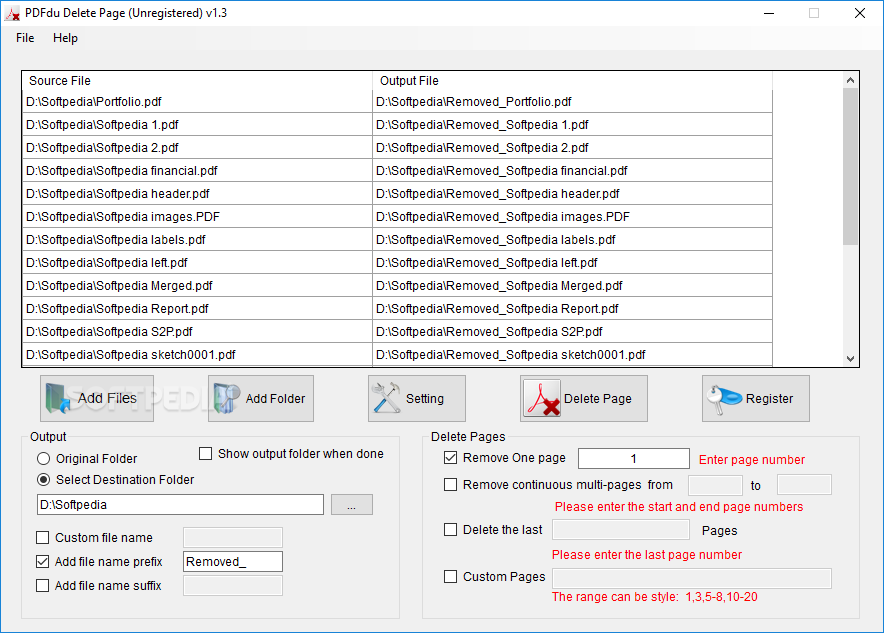Select the Softpedia 1.pdf source row

(x=197, y=125)
